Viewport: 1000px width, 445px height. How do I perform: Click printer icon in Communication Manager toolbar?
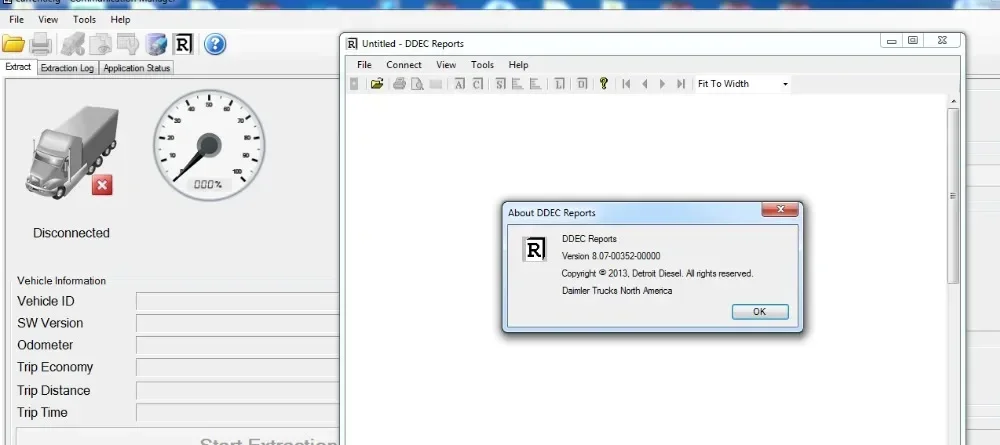click(41, 44)
